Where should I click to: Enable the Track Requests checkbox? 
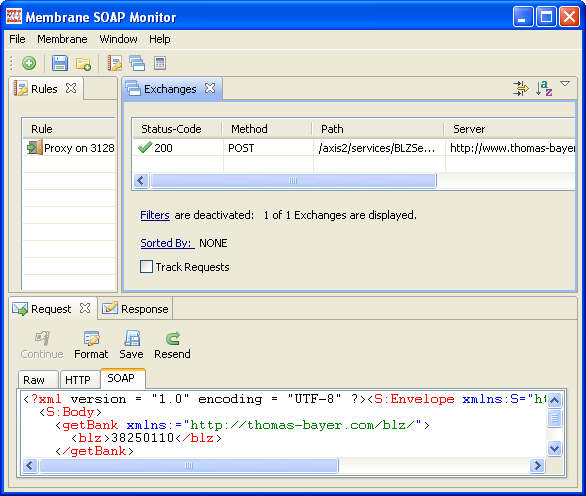point(146,267)
